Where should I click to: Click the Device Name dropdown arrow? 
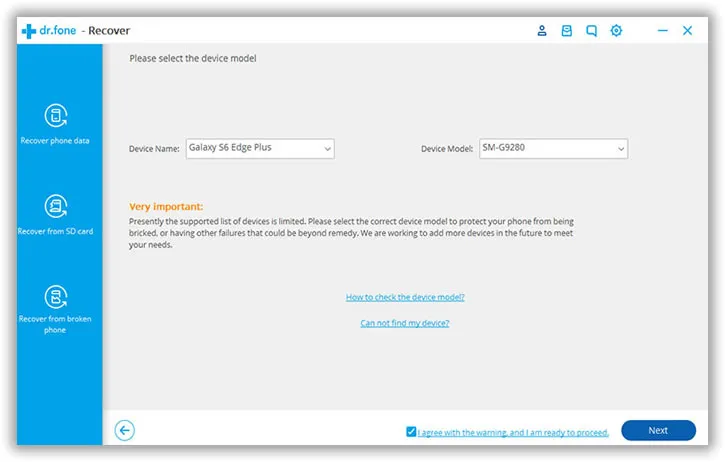click(x=327, y=149)
